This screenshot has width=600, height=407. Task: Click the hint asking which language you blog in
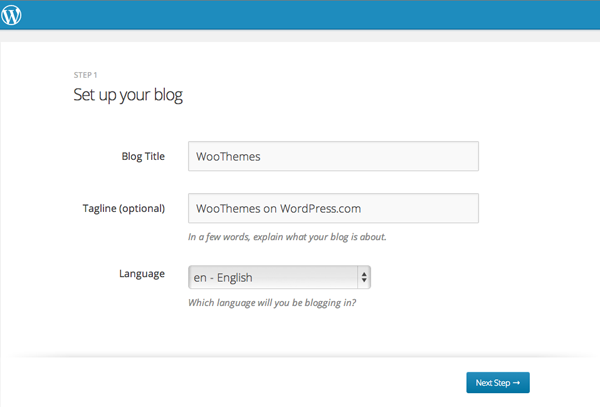tap(272, 303)
